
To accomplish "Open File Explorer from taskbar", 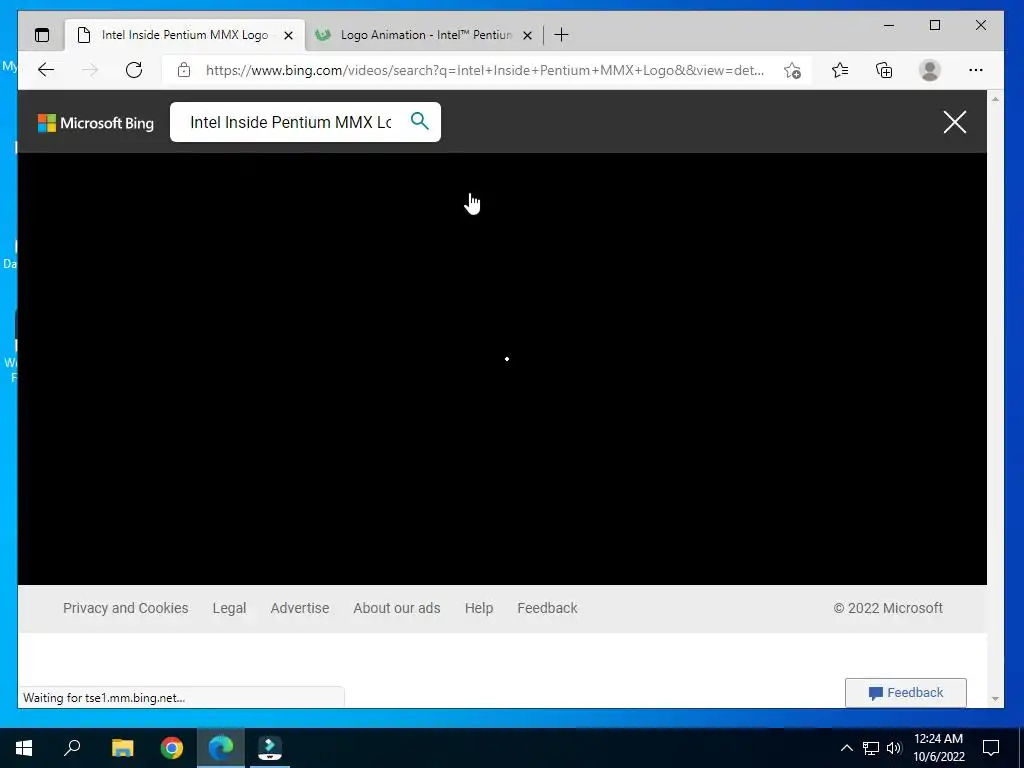I will click(122, 748).
